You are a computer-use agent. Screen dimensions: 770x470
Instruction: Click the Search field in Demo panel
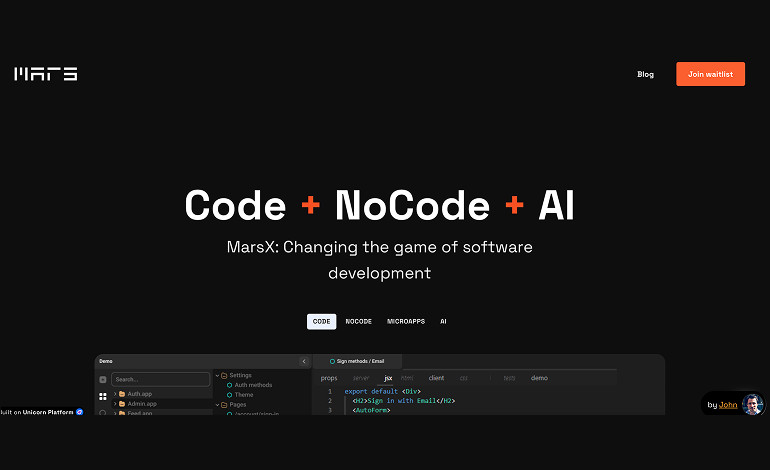(x=160, y=380)
